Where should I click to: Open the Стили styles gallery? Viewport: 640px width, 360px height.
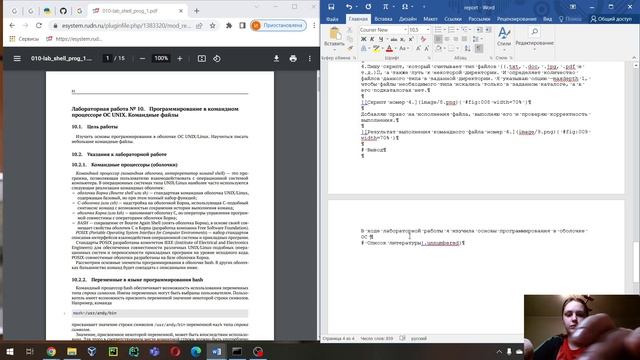coord(504,37)
